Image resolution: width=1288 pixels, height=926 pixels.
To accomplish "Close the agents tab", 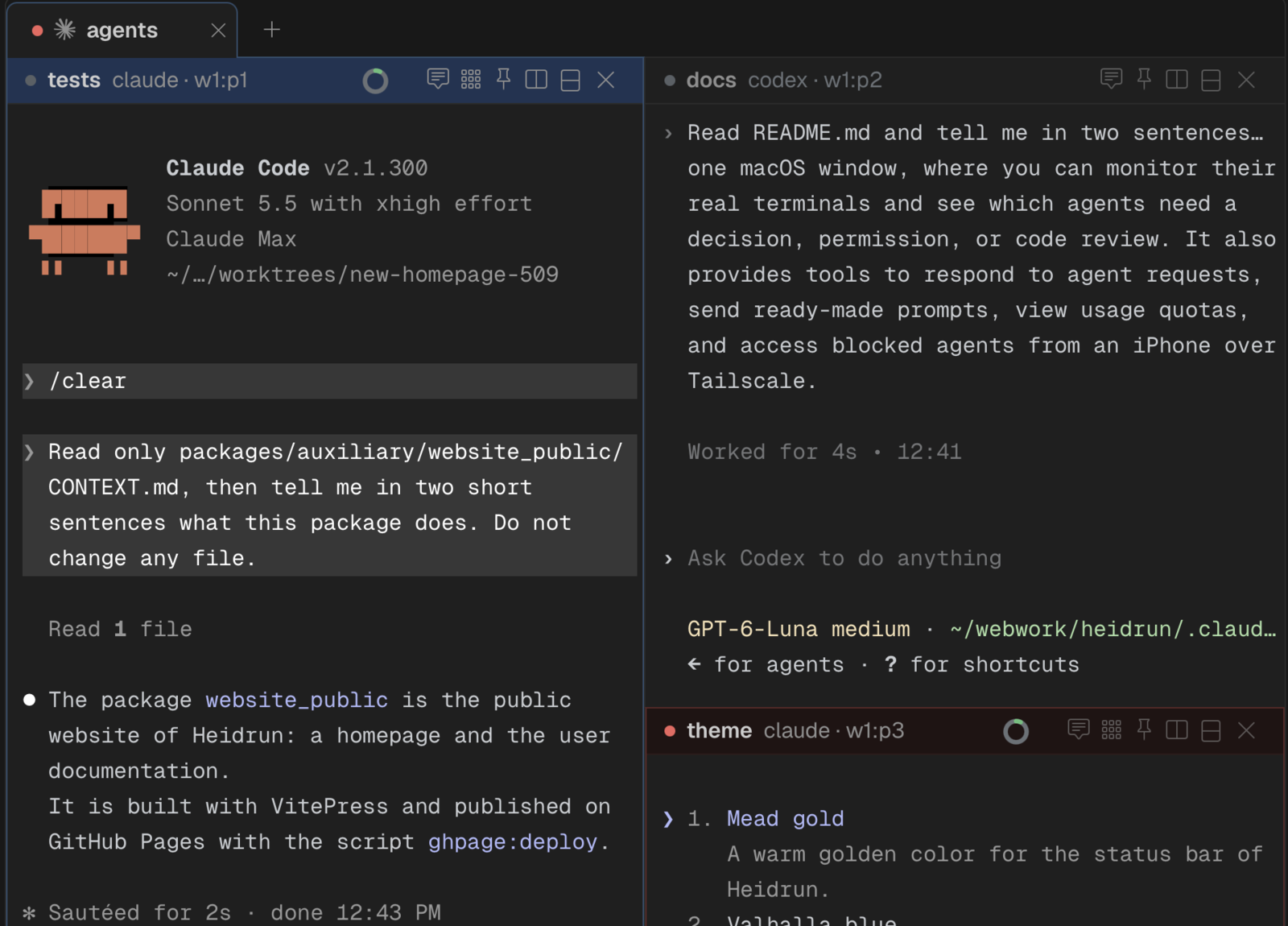I will (x=218, y=31).
